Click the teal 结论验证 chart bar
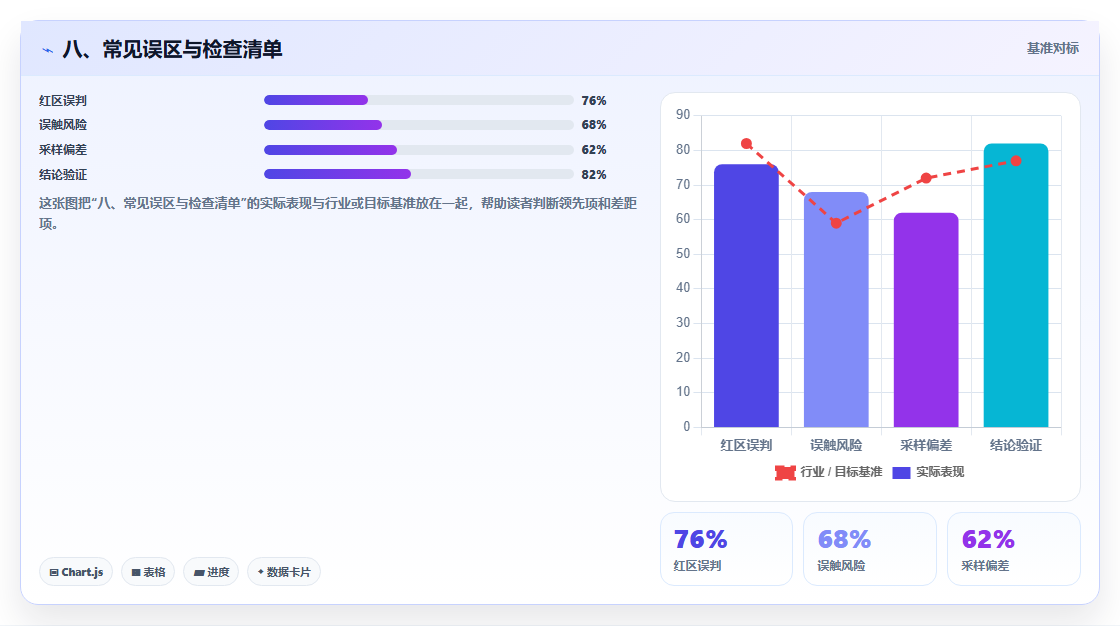 (1016, 285)
